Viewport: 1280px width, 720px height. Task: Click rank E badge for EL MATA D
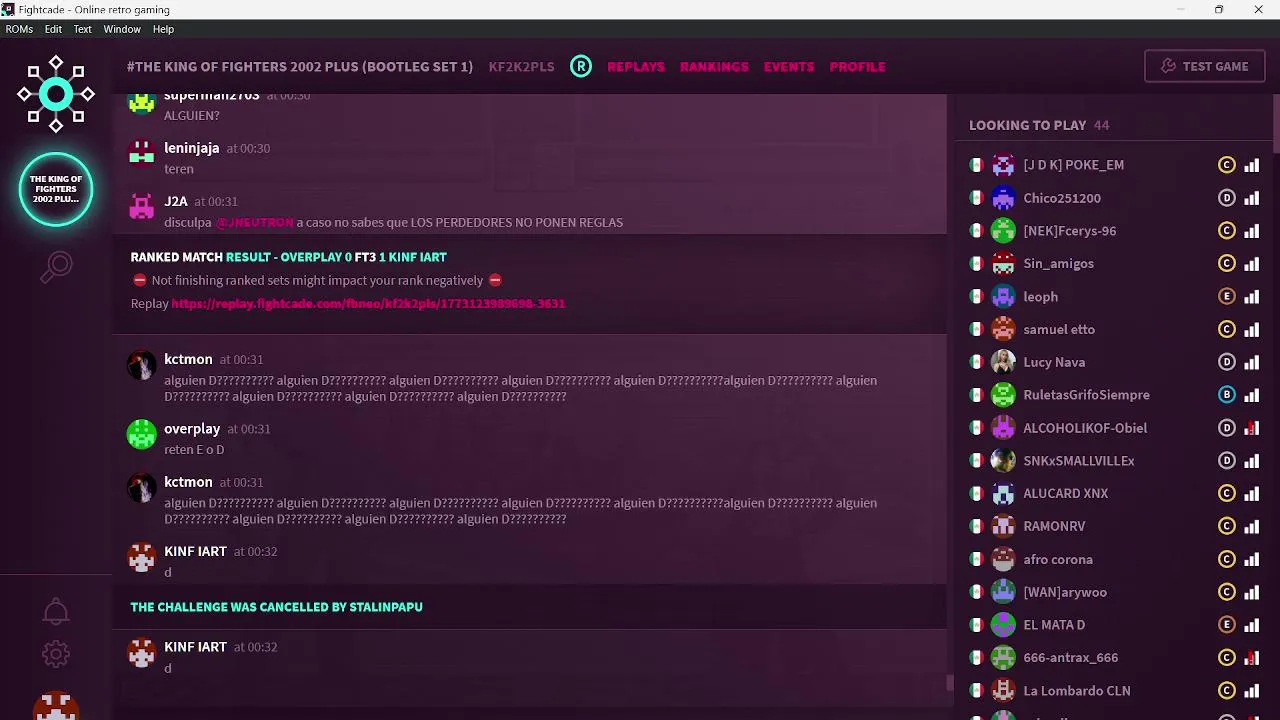point(1227,625)
